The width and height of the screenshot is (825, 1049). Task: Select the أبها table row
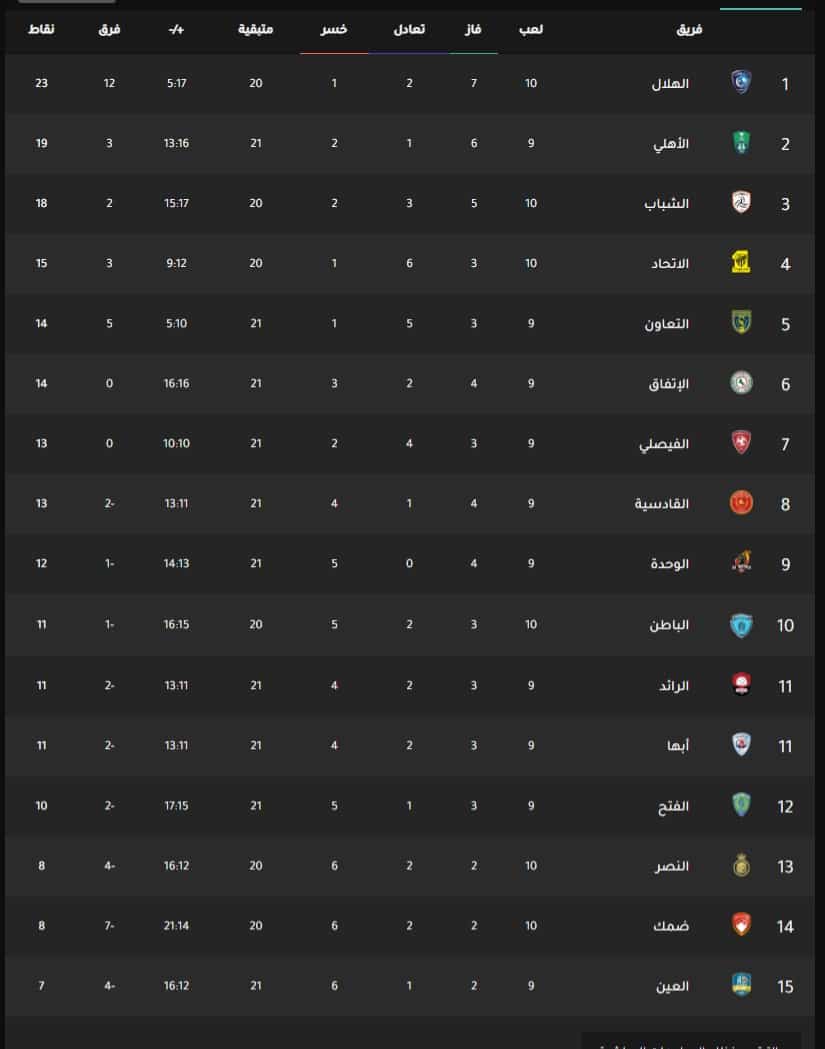pyautogui.click(x=409, y=745)
